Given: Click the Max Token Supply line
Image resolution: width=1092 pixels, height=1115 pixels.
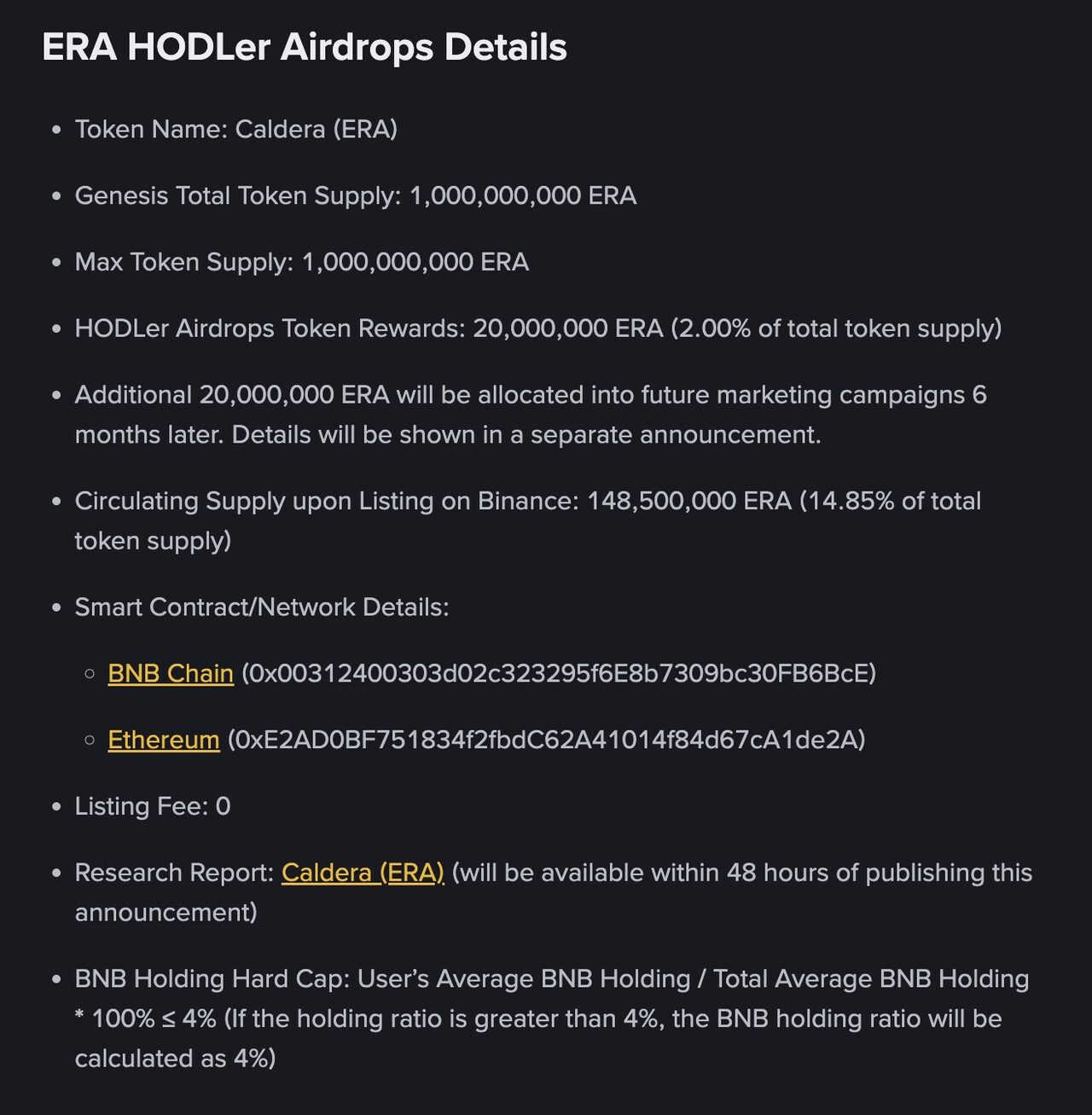Looking at the screenshot, I should pos(302,261).
